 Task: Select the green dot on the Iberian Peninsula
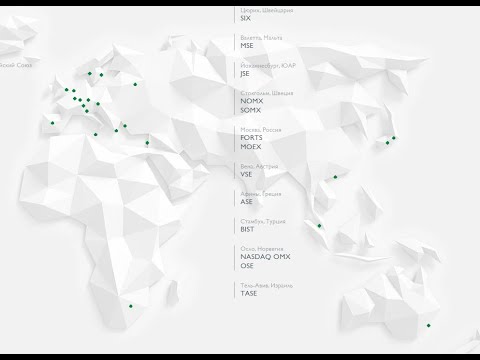coord(52,123)
